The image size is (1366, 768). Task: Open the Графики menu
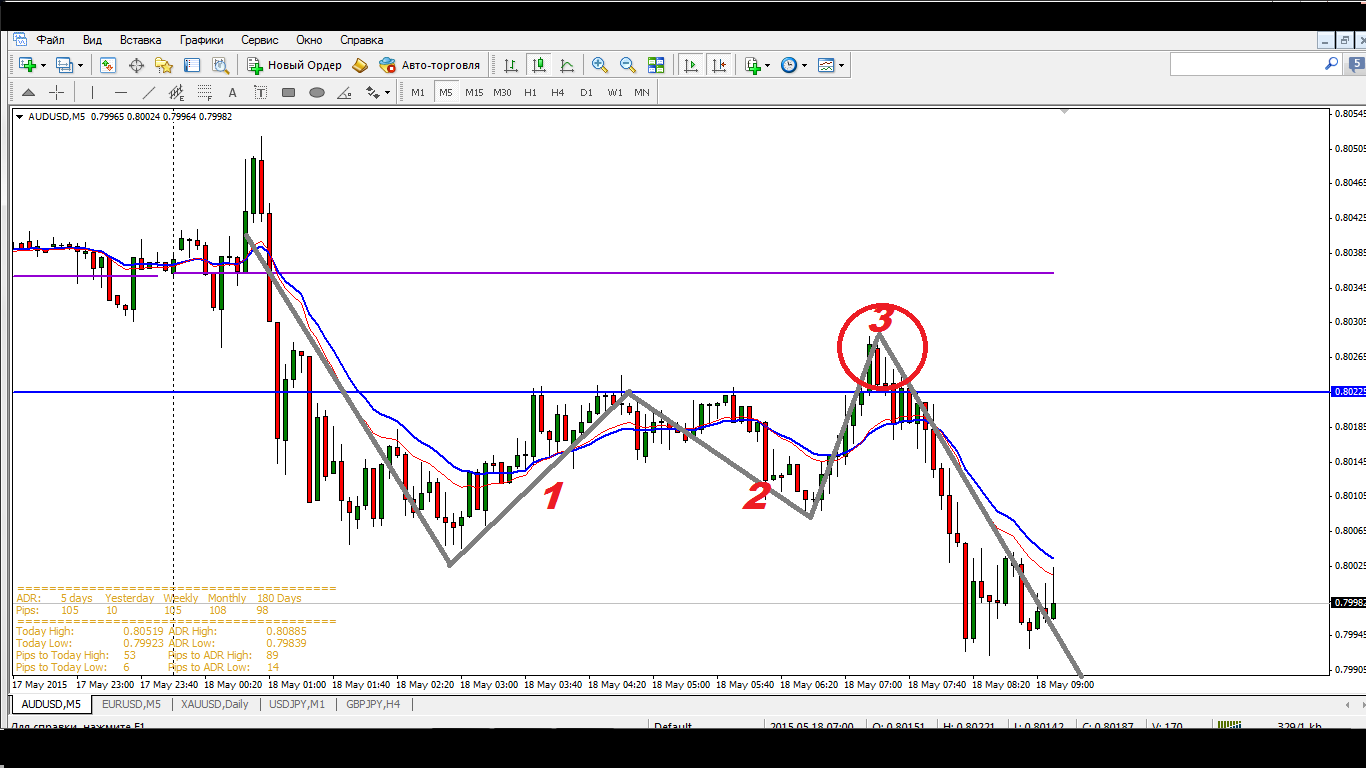pyautogui.click(x=202, y=40)
